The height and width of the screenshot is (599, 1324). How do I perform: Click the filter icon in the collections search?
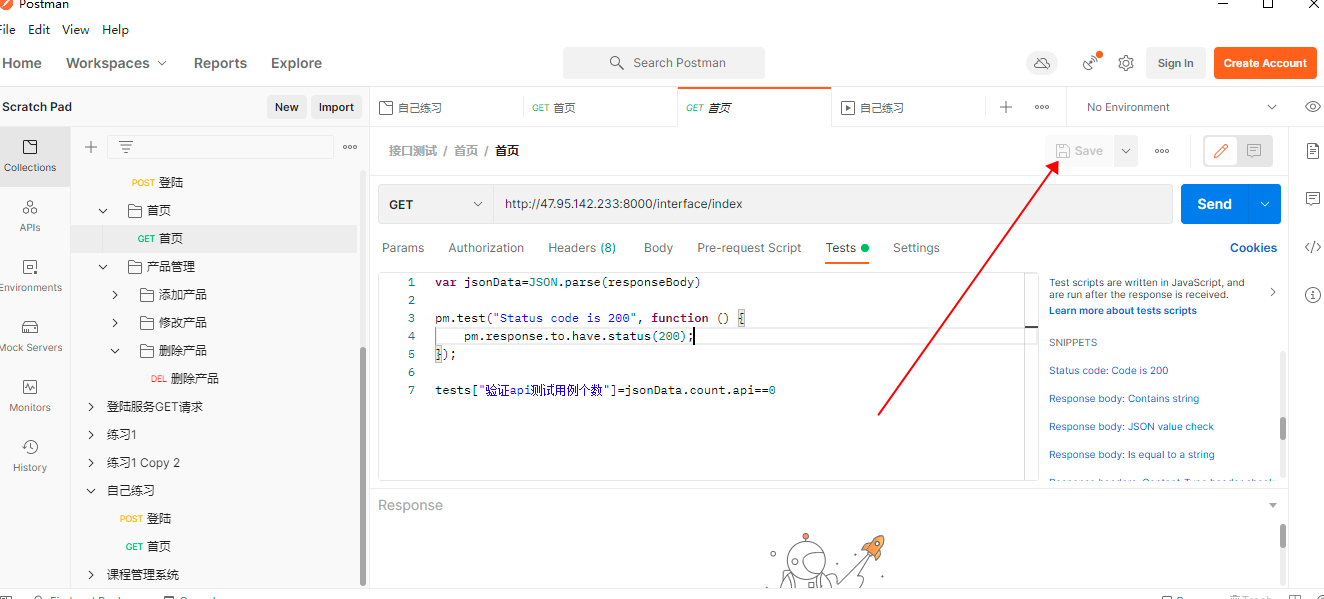click(126, 147)
